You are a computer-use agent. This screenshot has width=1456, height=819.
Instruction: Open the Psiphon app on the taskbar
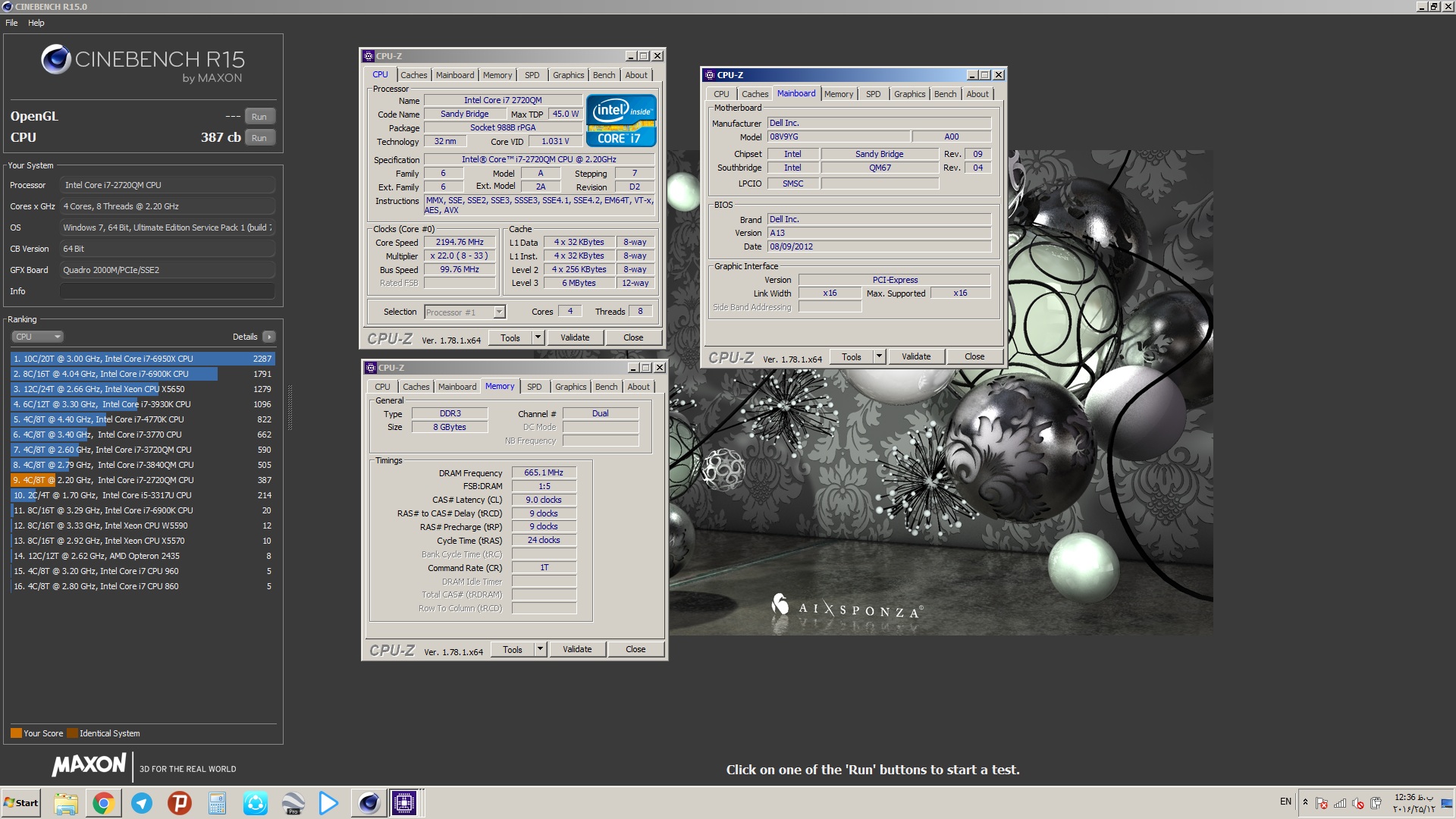[x=180, y=803]
